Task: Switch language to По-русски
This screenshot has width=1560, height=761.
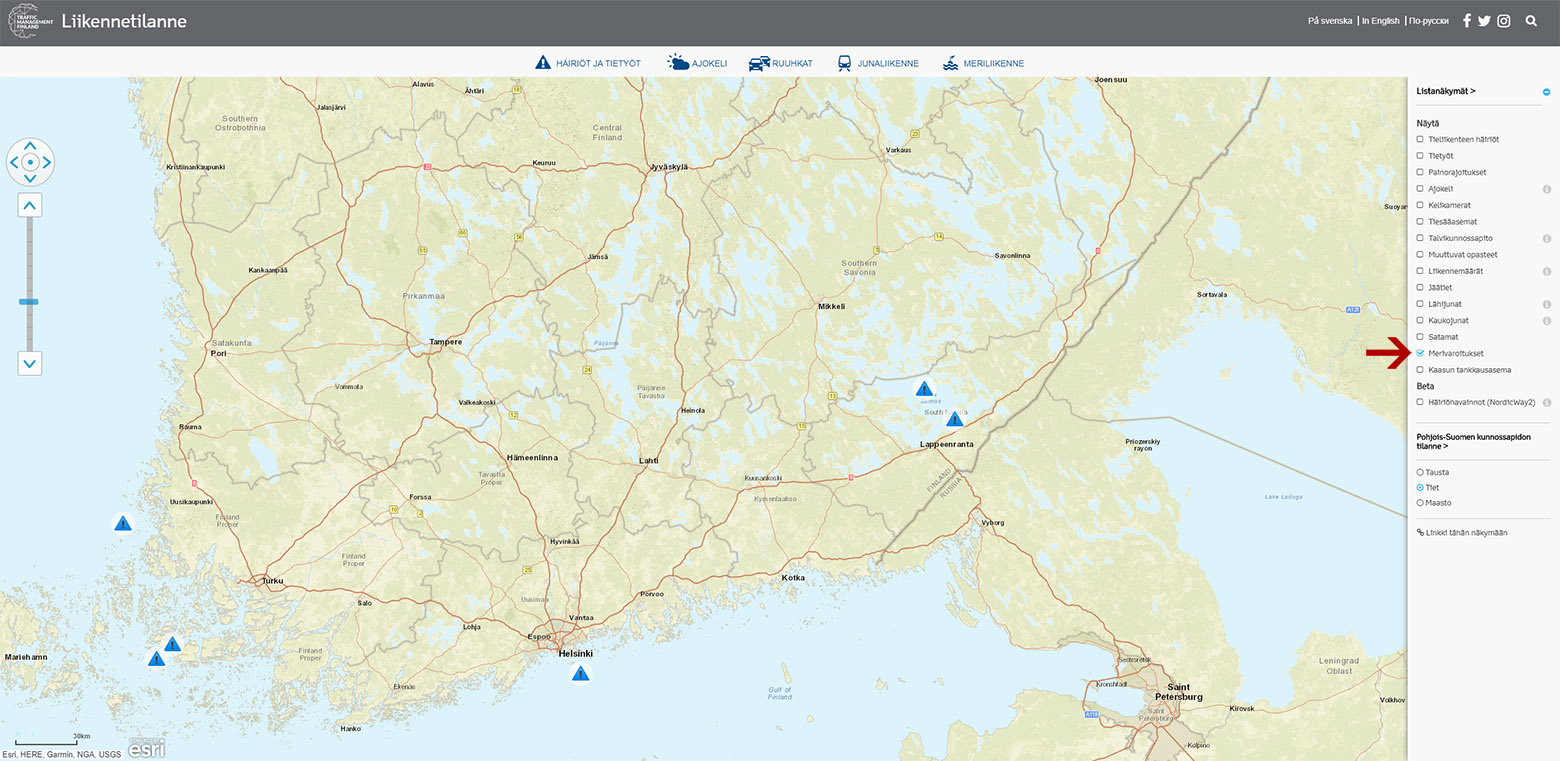Action: click(x=1428, y=21)
